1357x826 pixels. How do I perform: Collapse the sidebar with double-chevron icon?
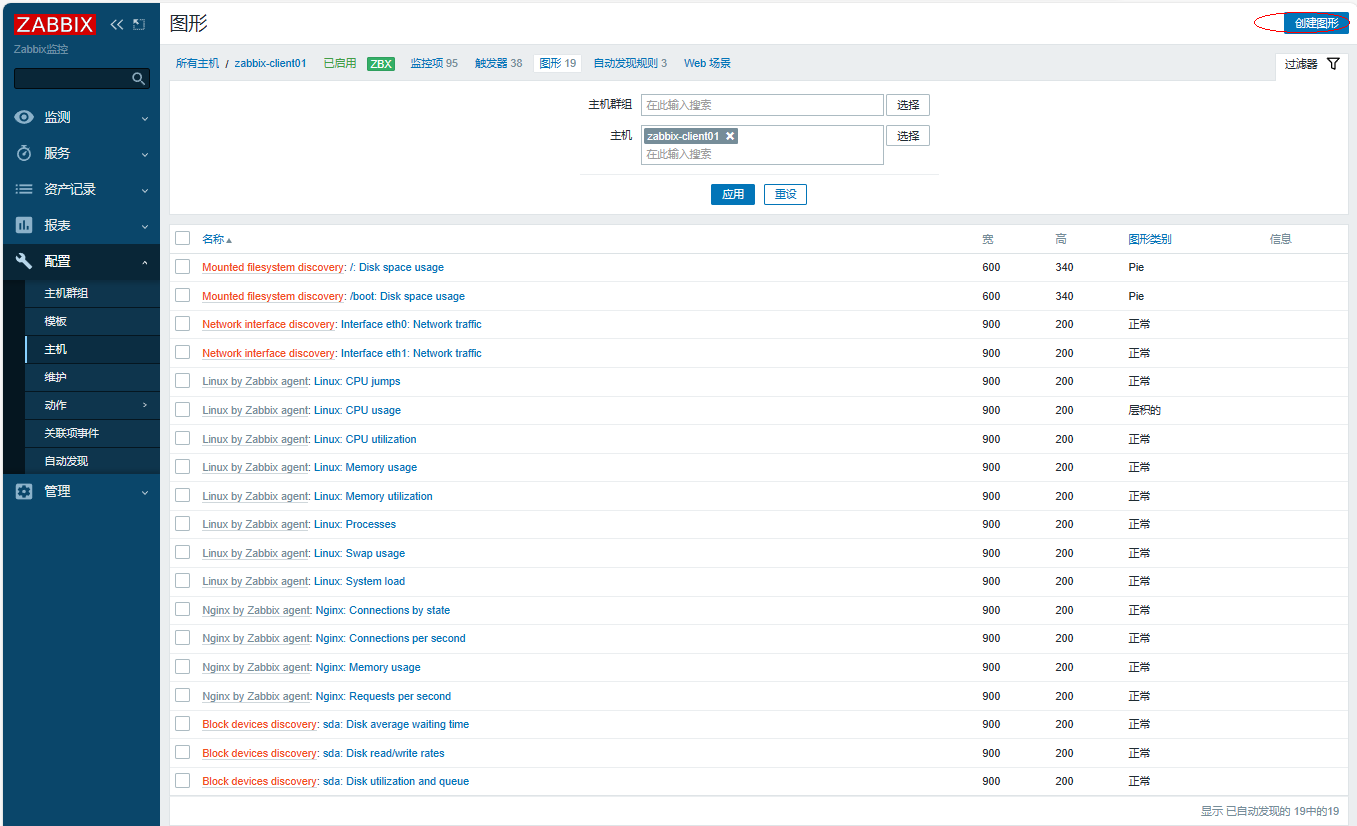point(117,24)
